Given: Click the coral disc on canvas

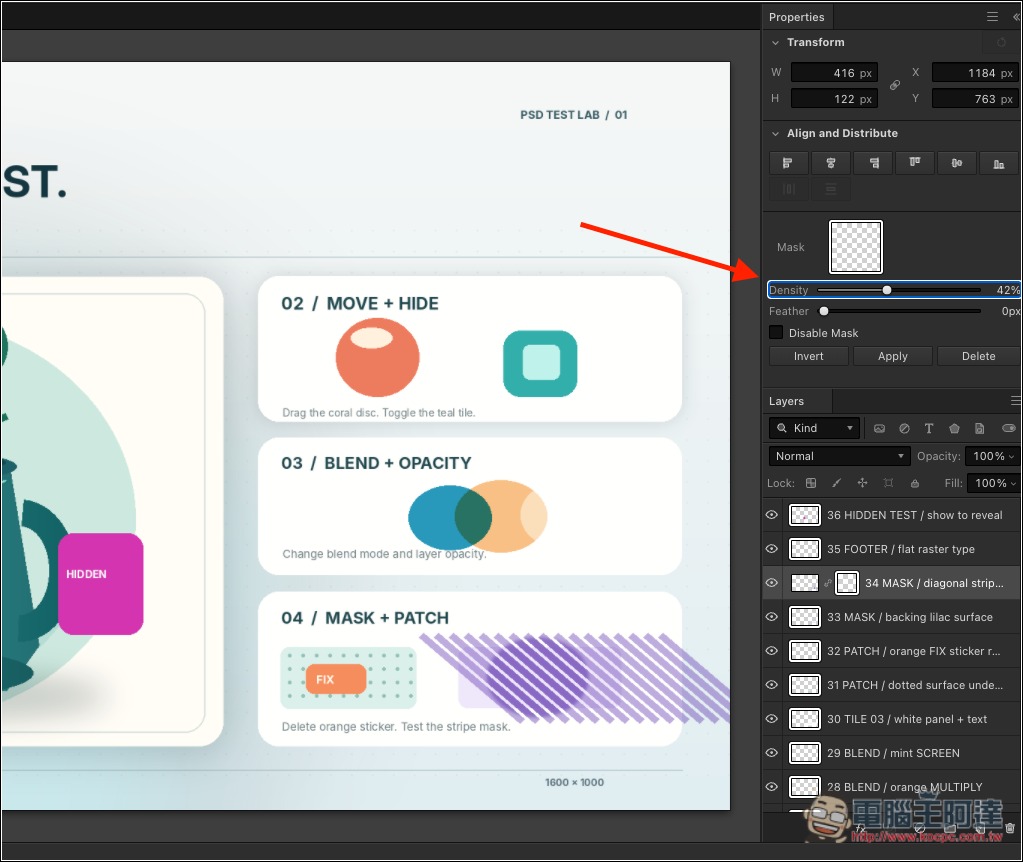Looking at the screenshot, I should click(x=377, y=357).
